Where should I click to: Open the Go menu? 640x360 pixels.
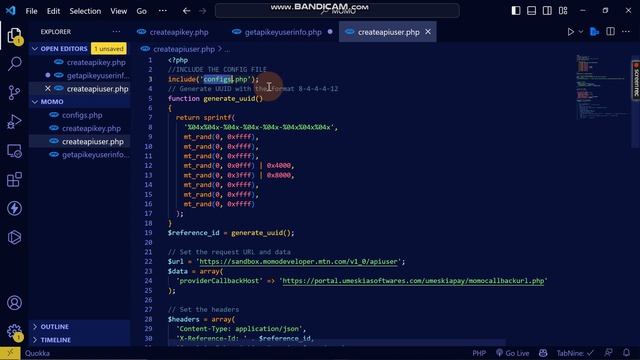(x=141, y=11)
